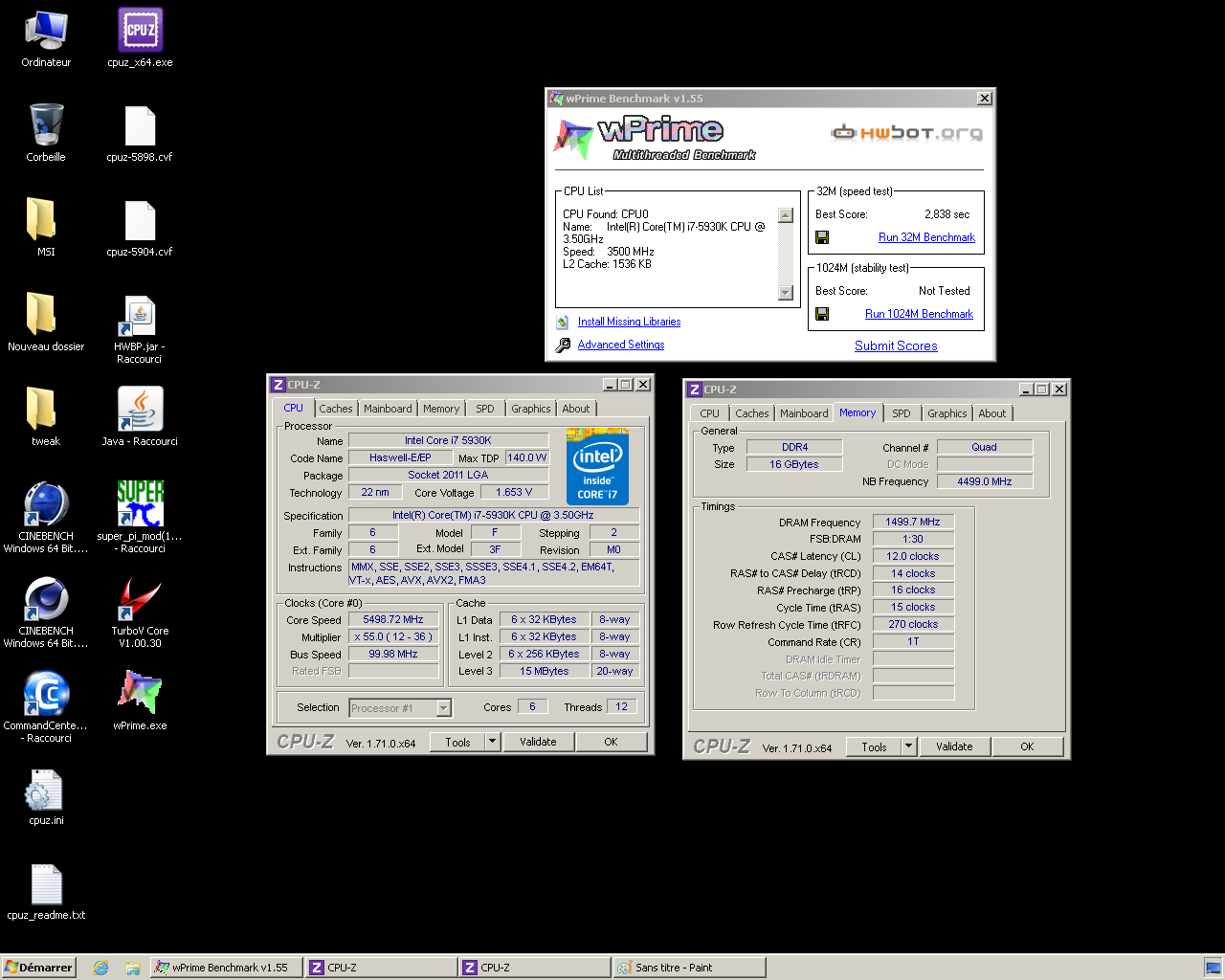Switch to Caches tab in CPU window
The width and height of the screenshot is (1225, 980).
[x=336, y=409]
